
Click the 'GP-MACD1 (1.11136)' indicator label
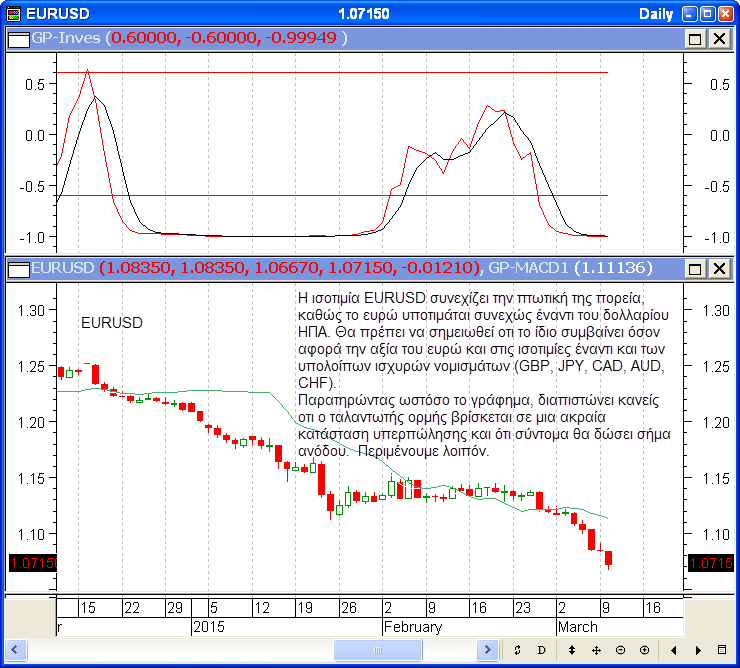coord(570,268)
